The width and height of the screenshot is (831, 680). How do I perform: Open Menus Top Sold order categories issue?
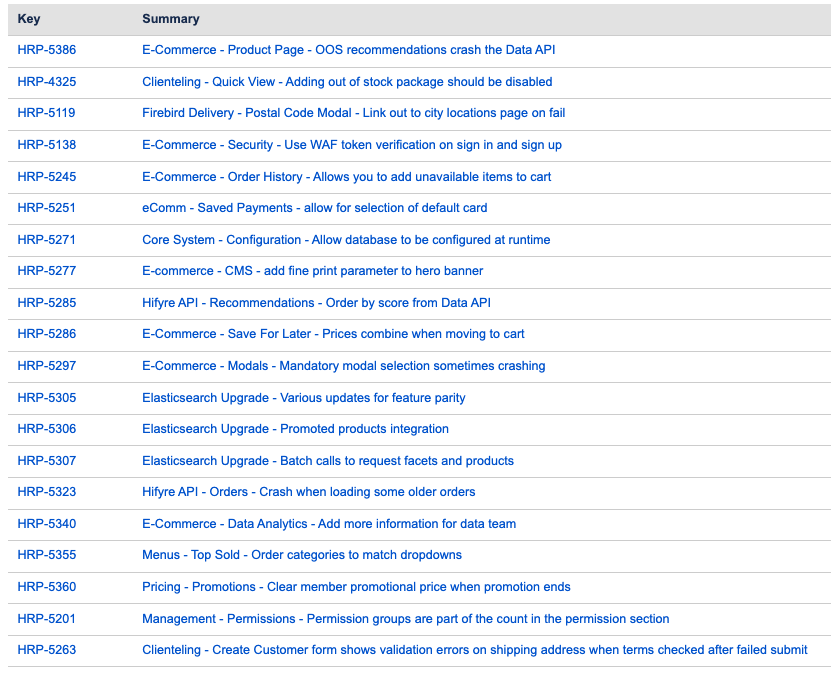[x=302, y=555]
